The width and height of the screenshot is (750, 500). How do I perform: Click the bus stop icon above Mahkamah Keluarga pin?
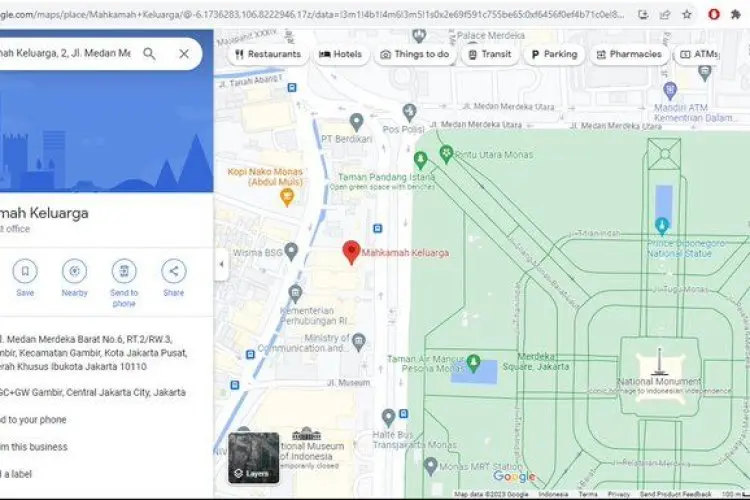pyautogui.click(x=377, y=229)
